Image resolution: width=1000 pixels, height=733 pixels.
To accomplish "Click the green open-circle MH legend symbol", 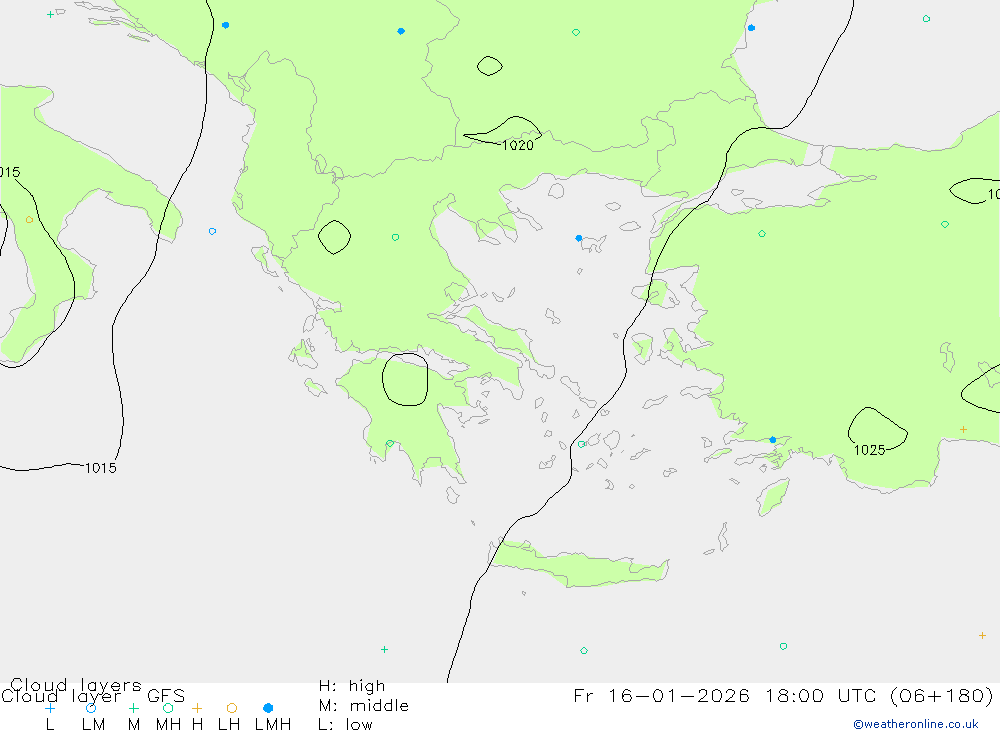I will coord(168,708).
